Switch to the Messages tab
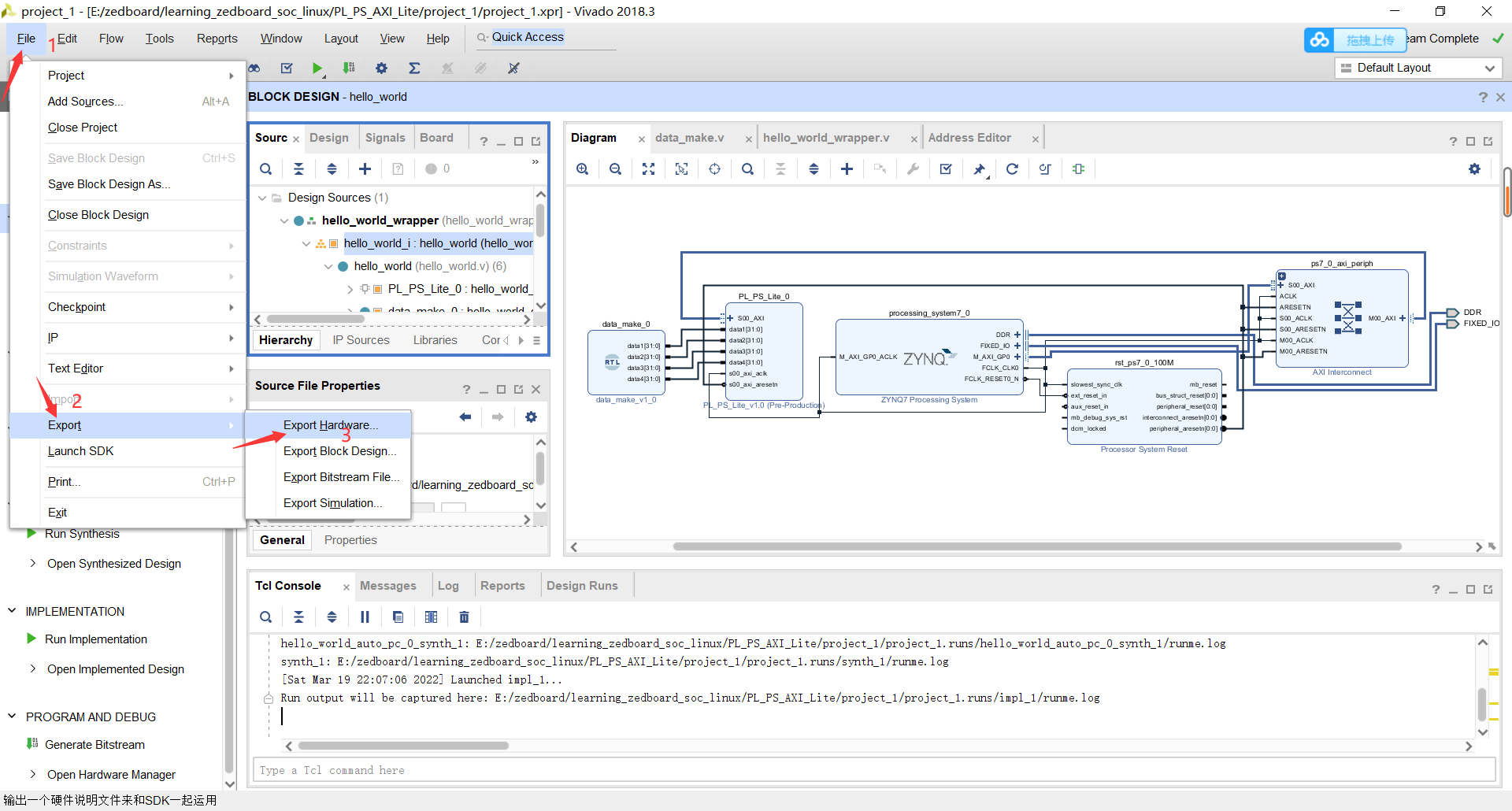 pos(387,586)
